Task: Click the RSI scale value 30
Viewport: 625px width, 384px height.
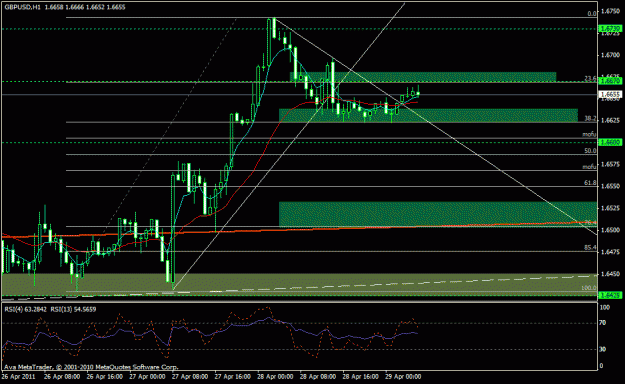Action: tap(603, 349)
